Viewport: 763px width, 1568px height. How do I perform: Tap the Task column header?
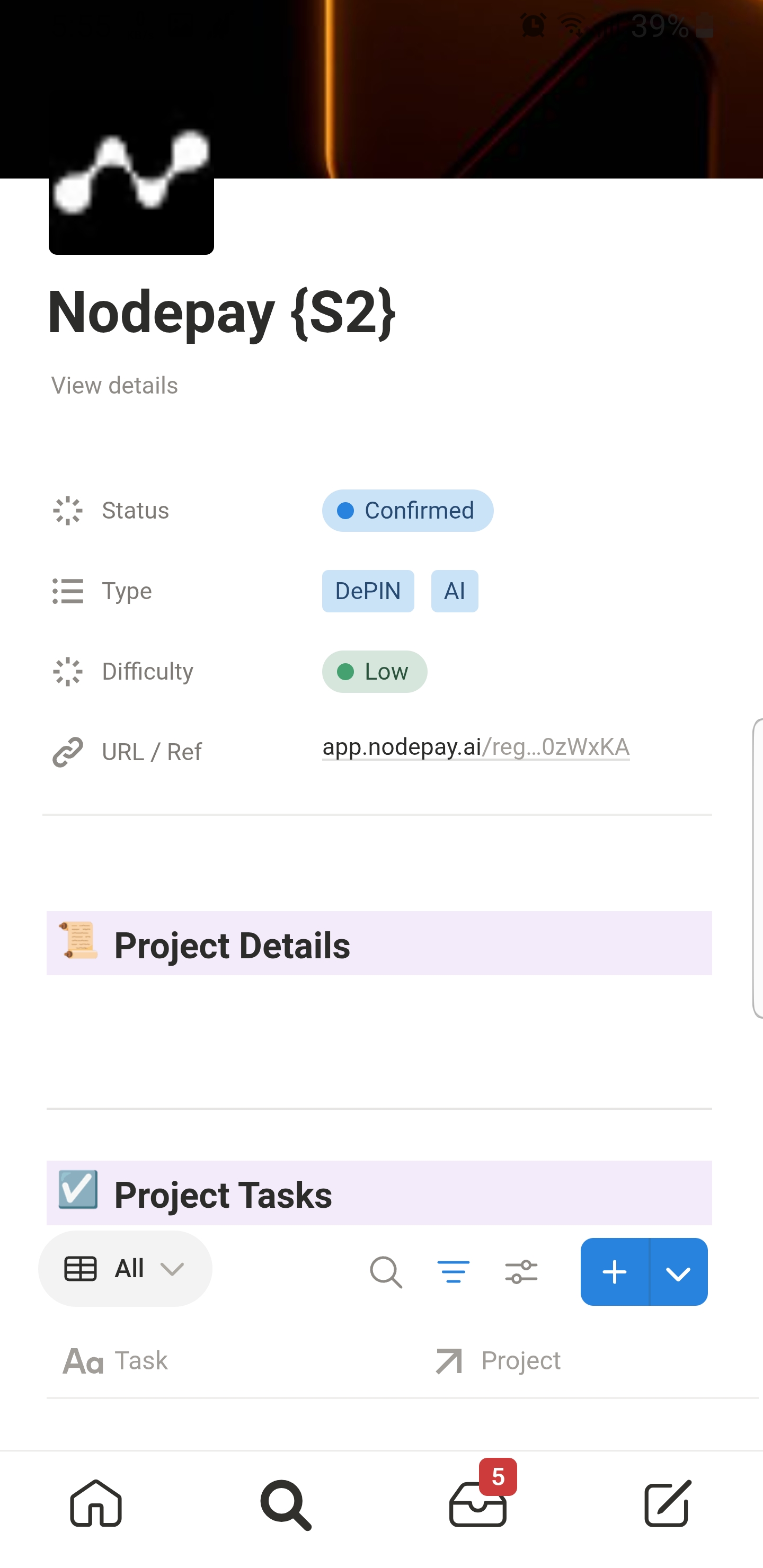116,1361
